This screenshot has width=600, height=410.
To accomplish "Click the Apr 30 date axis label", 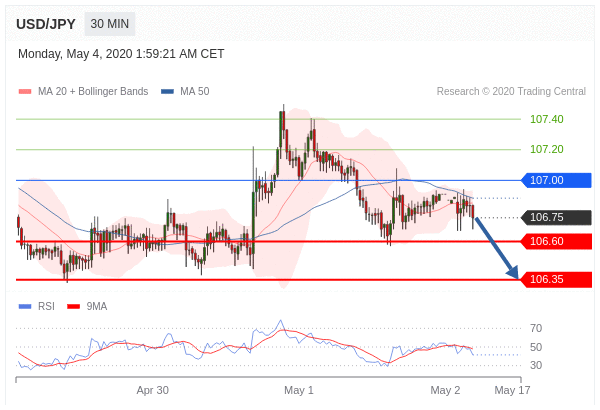I will 153,390.
